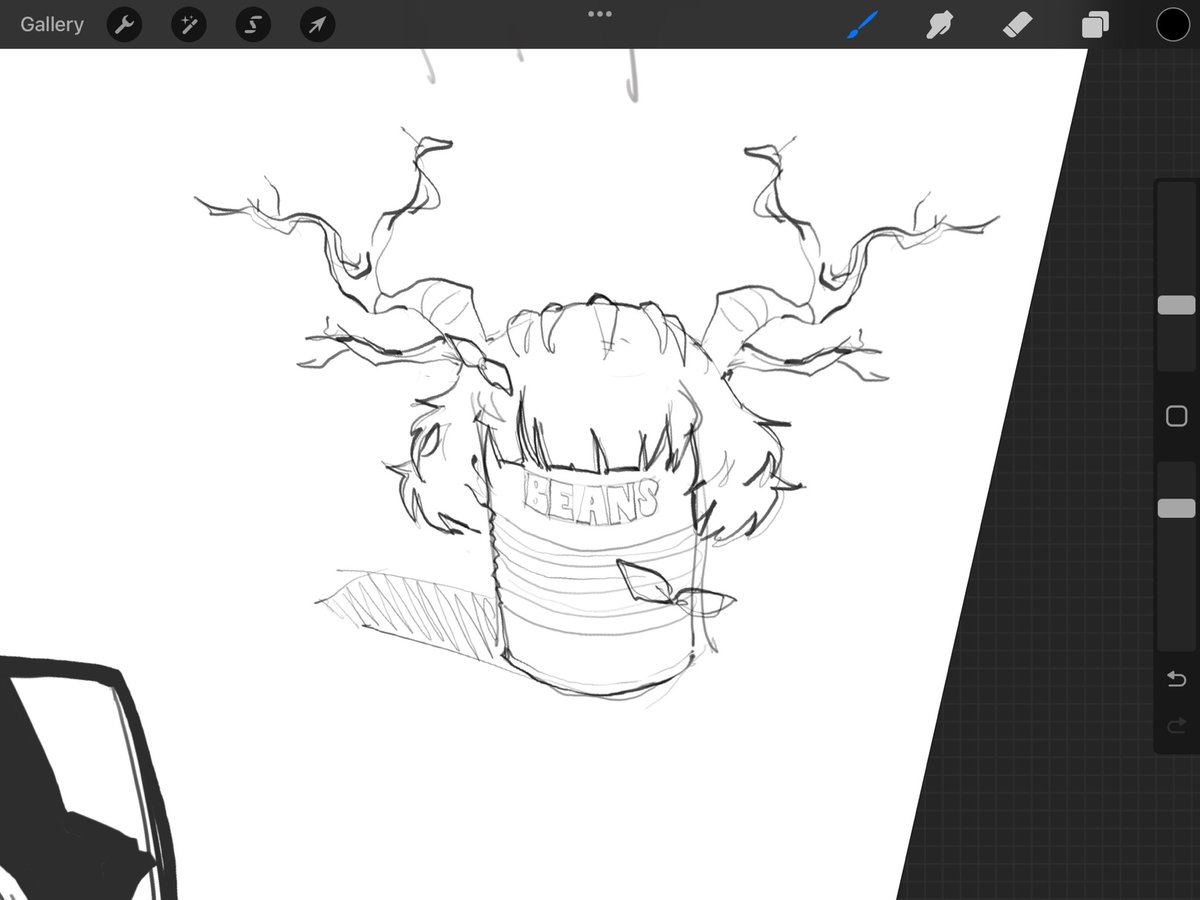Click the brush opacity slider handle
The image size is (1200, 900).
(1177, 508)
